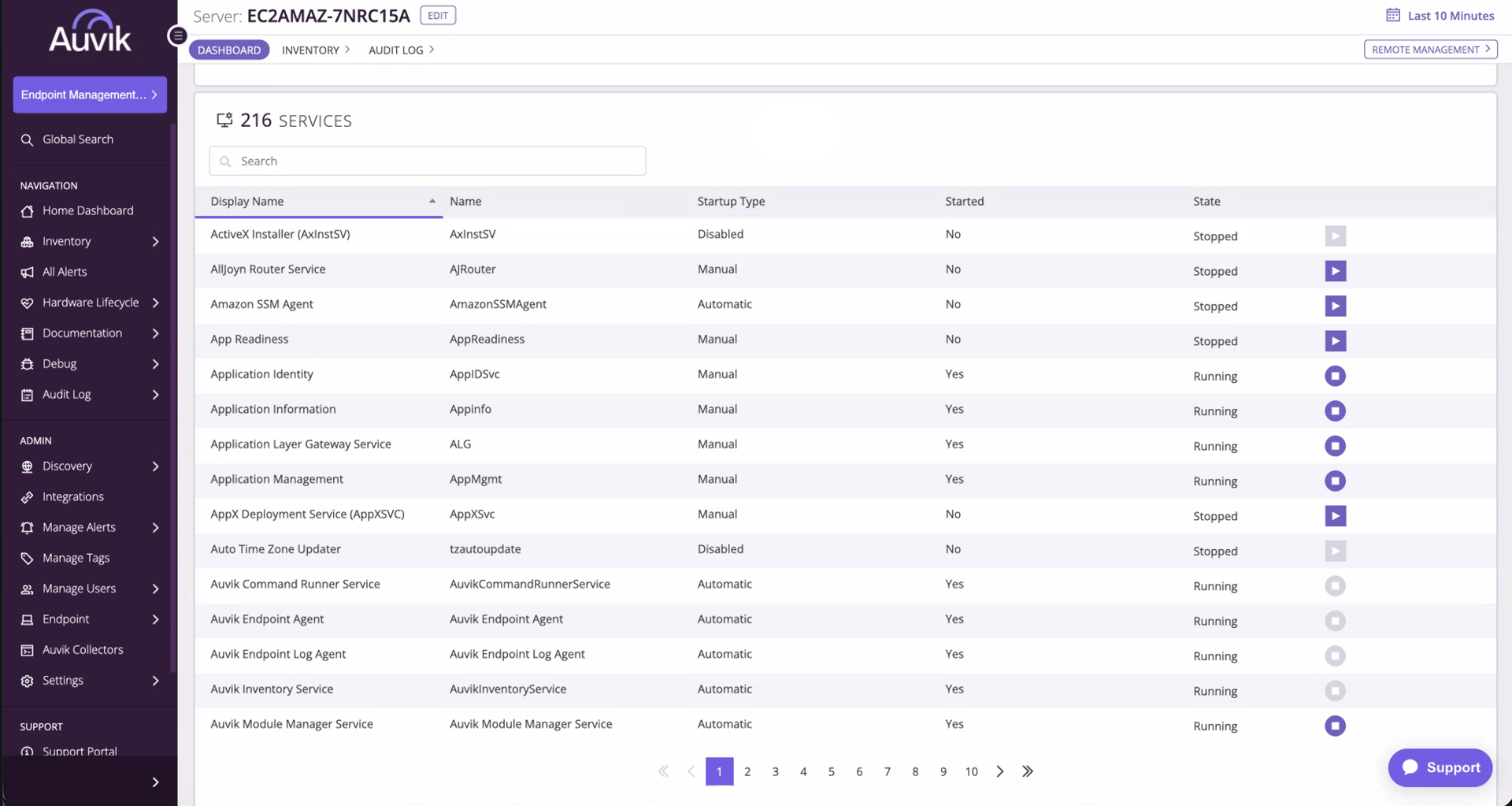Expand collapsed sidebar bottom arrow
Screen dimensions: 1512x806
(x=155, y=782)
